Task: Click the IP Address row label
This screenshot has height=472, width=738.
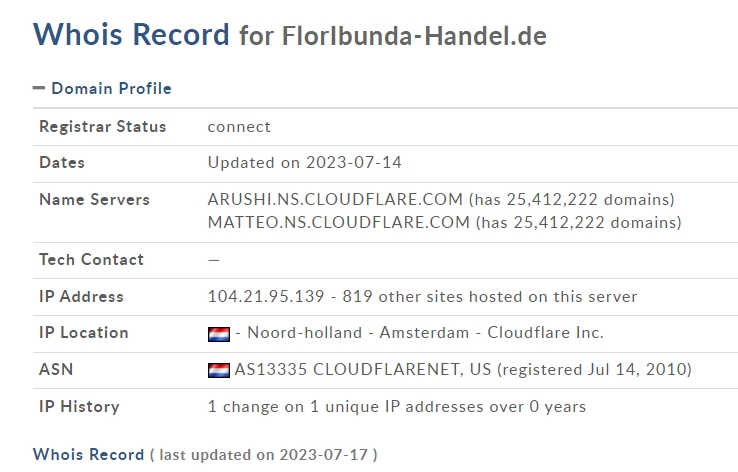Action: click(81, 296)
